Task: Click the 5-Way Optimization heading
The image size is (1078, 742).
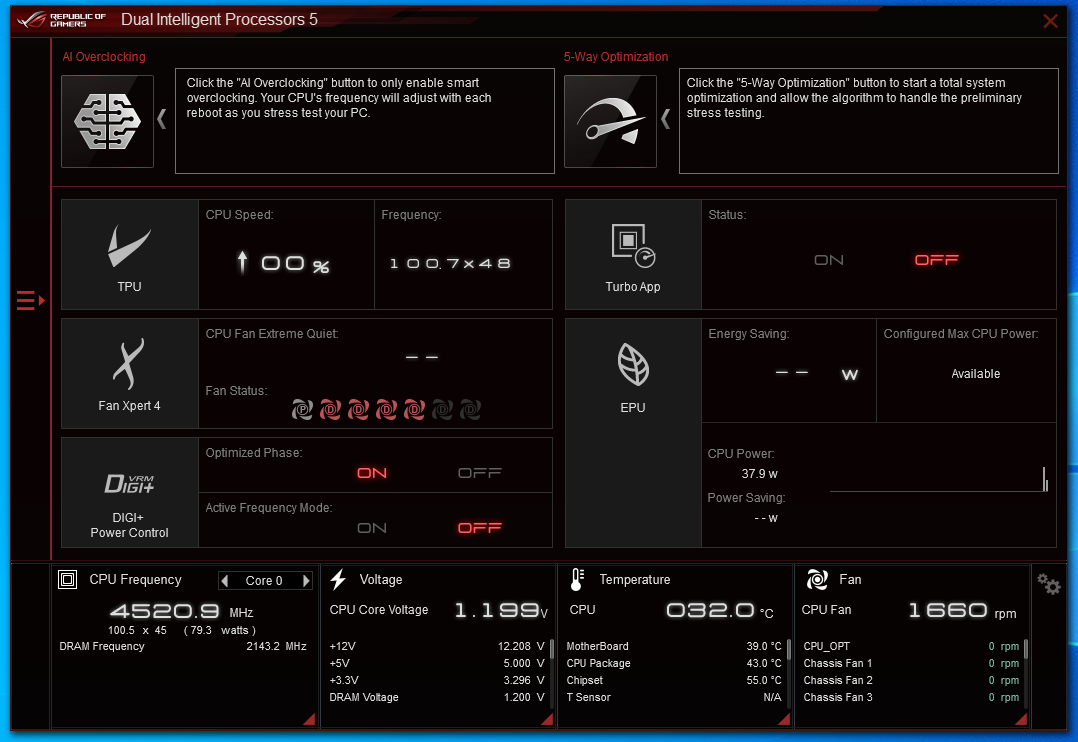Action: pyautogui.click(x=616, y=56)
